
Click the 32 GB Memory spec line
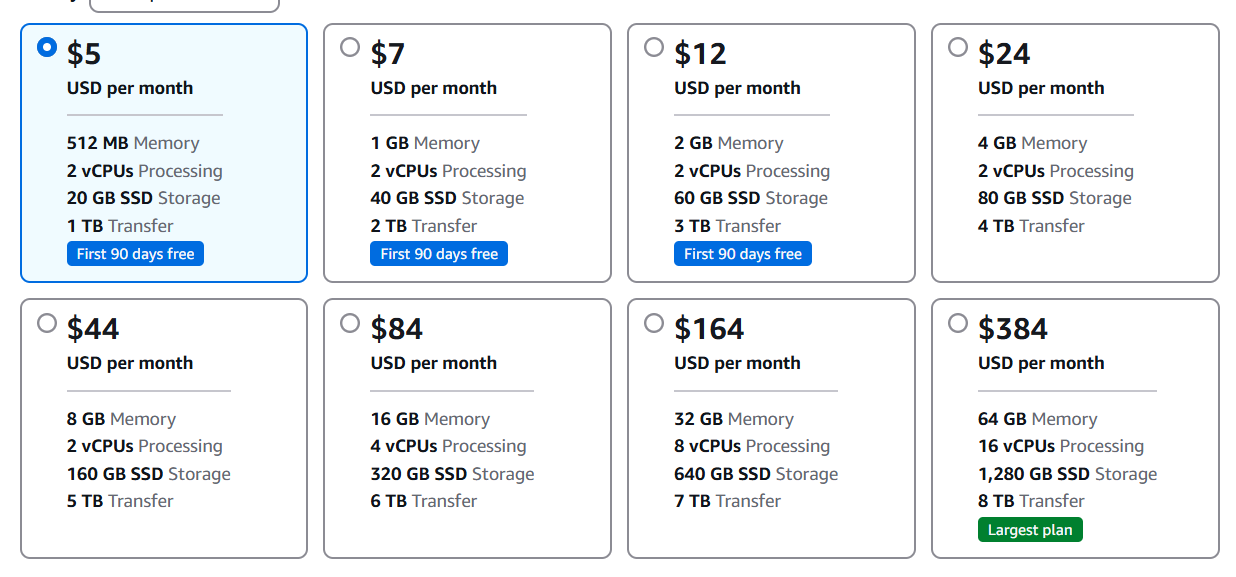point(734,419)
